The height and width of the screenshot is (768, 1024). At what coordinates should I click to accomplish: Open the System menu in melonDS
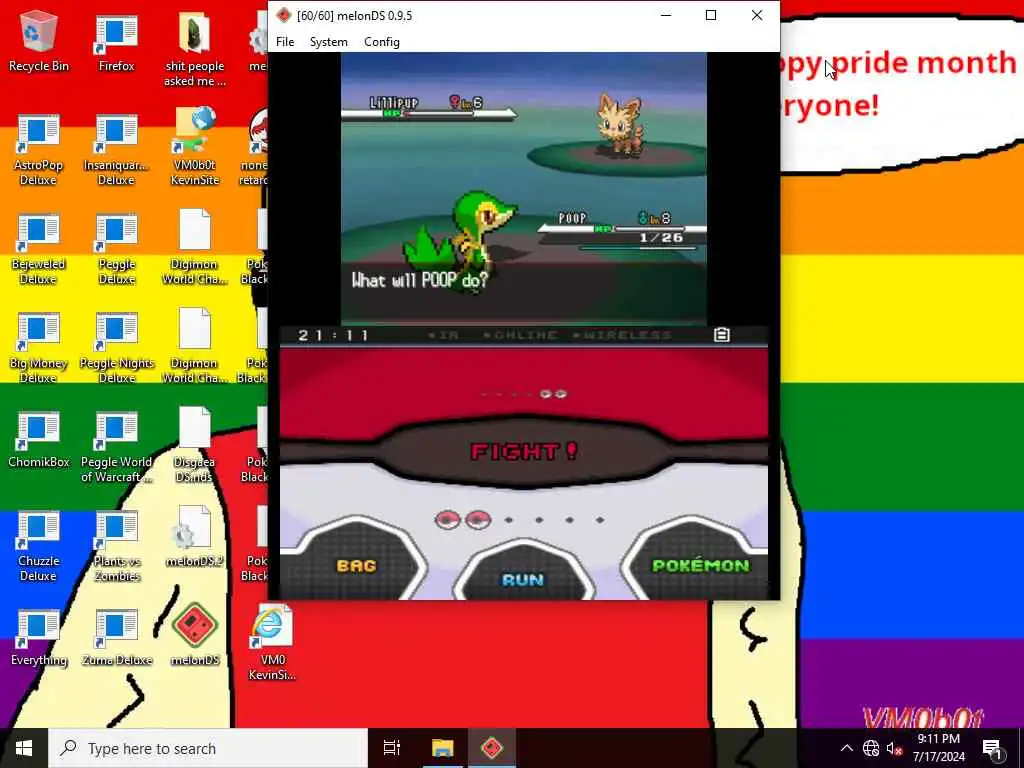(x=328, y=42)
